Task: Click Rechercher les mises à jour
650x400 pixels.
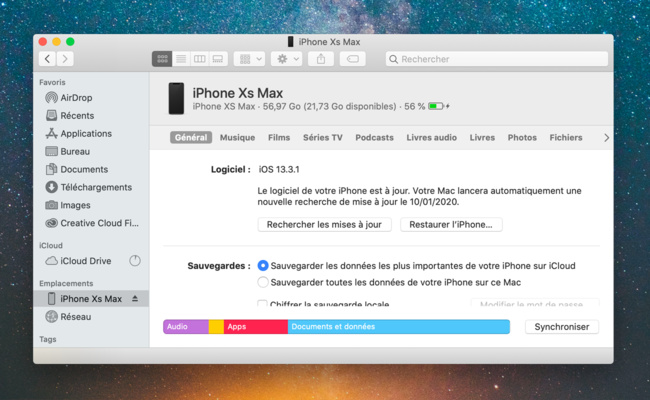Action: click(x=324, y=225)
